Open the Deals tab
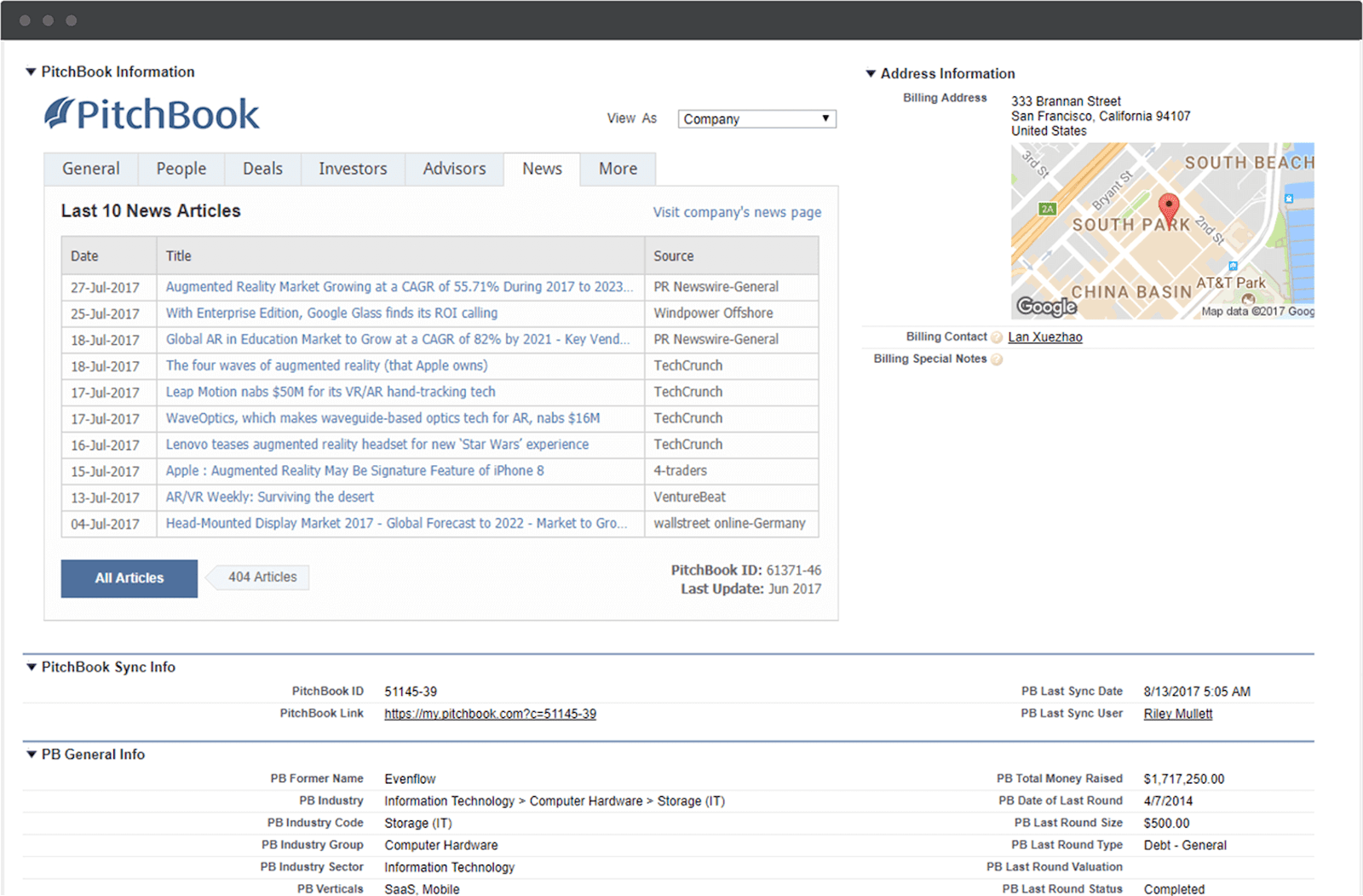The height and width of the screenshot is (896, 1363). point(262,169)
